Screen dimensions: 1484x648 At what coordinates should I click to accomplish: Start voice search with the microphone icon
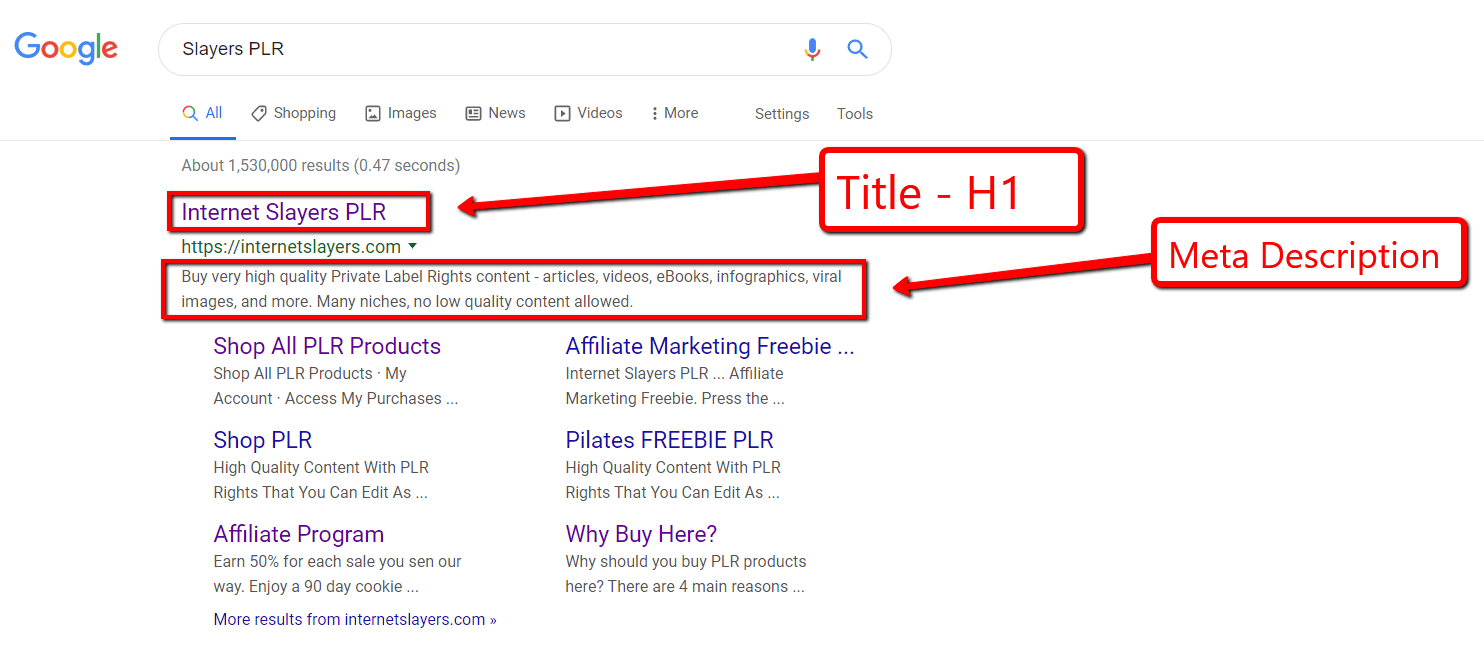click(x=812, y=49)
